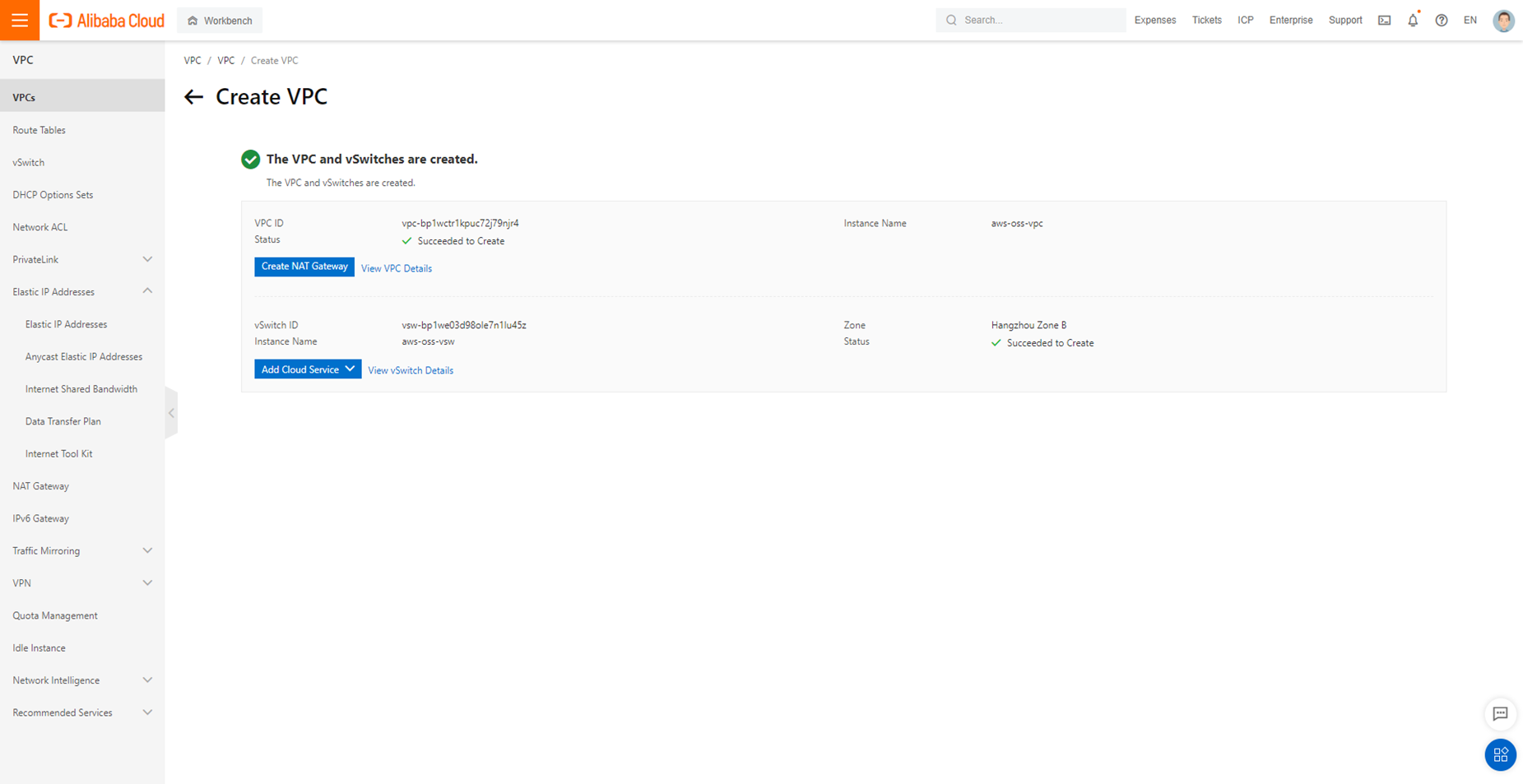The image size is (1523, 784).
Task: Open the hamburger main menu
Action: click(20, 20)
